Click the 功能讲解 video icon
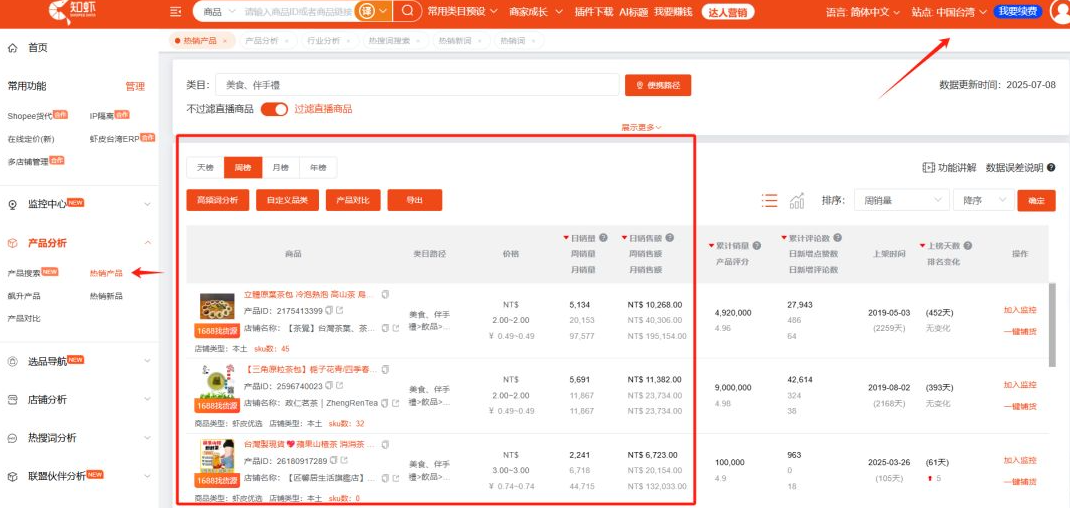Image resolution: width=1070 pixels, height=515 pixels. click(928, 167)
